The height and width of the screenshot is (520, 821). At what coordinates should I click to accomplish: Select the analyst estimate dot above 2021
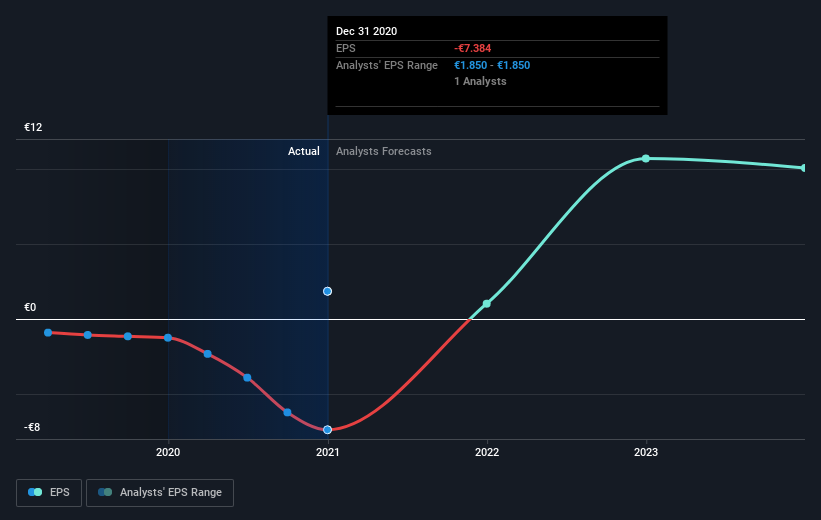[327, 291]
